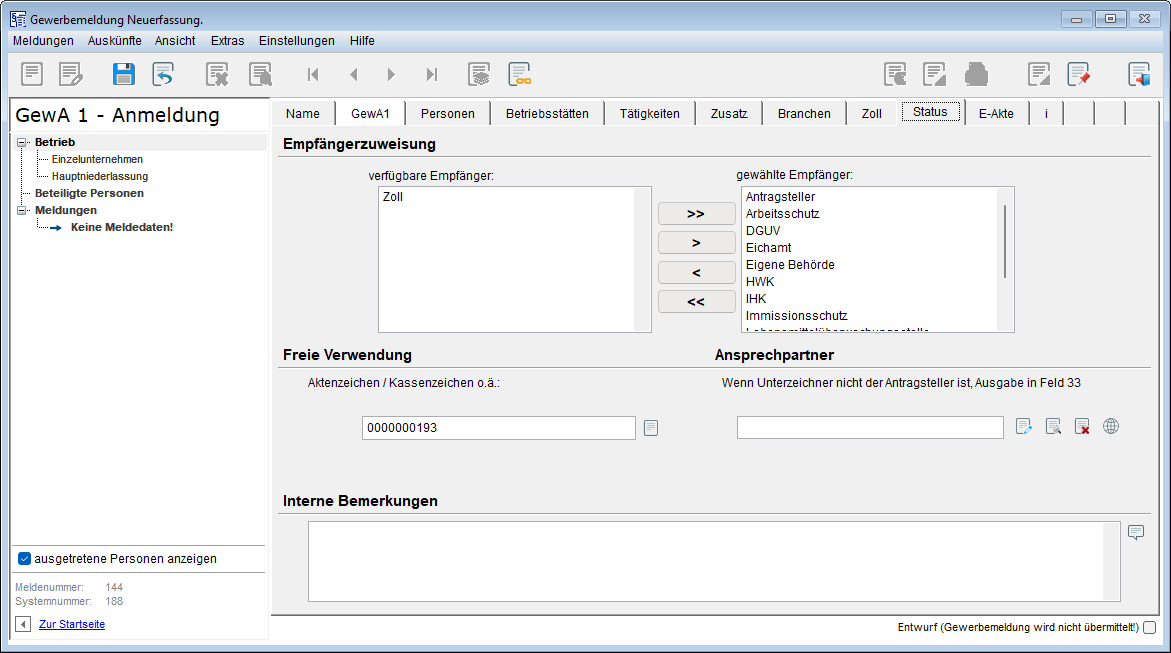This screenshot has width=1171, height=653.
Task: Open the Auskünfte menu
Action: coord(114,41)
